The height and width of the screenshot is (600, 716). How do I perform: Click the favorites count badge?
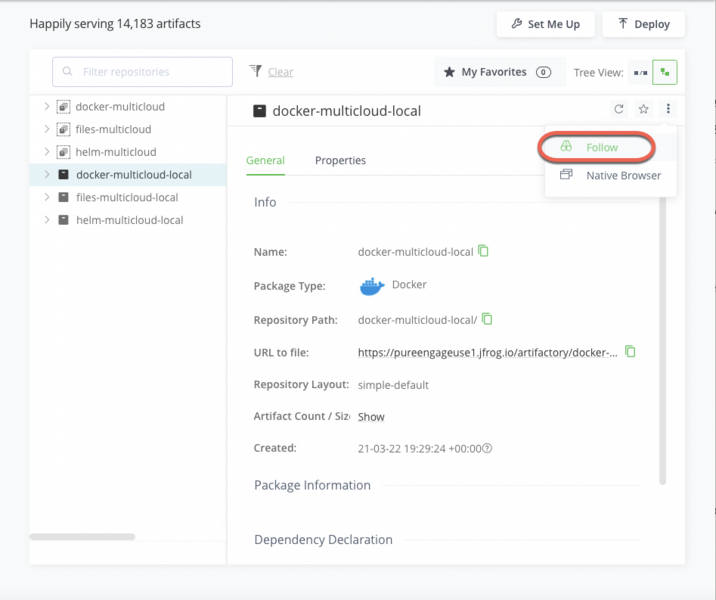click(x=543, y=72)
